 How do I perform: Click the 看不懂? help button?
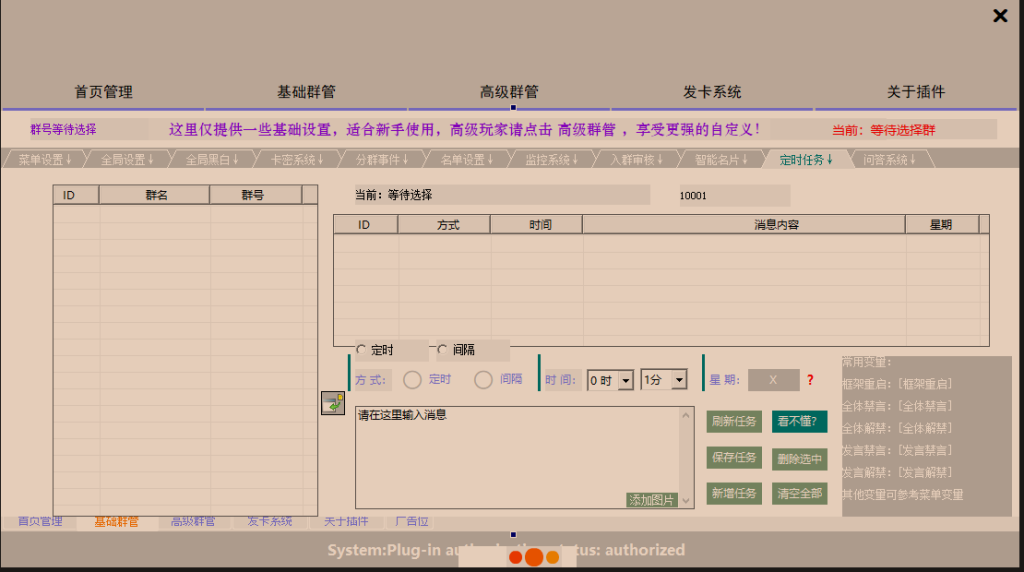799,421
